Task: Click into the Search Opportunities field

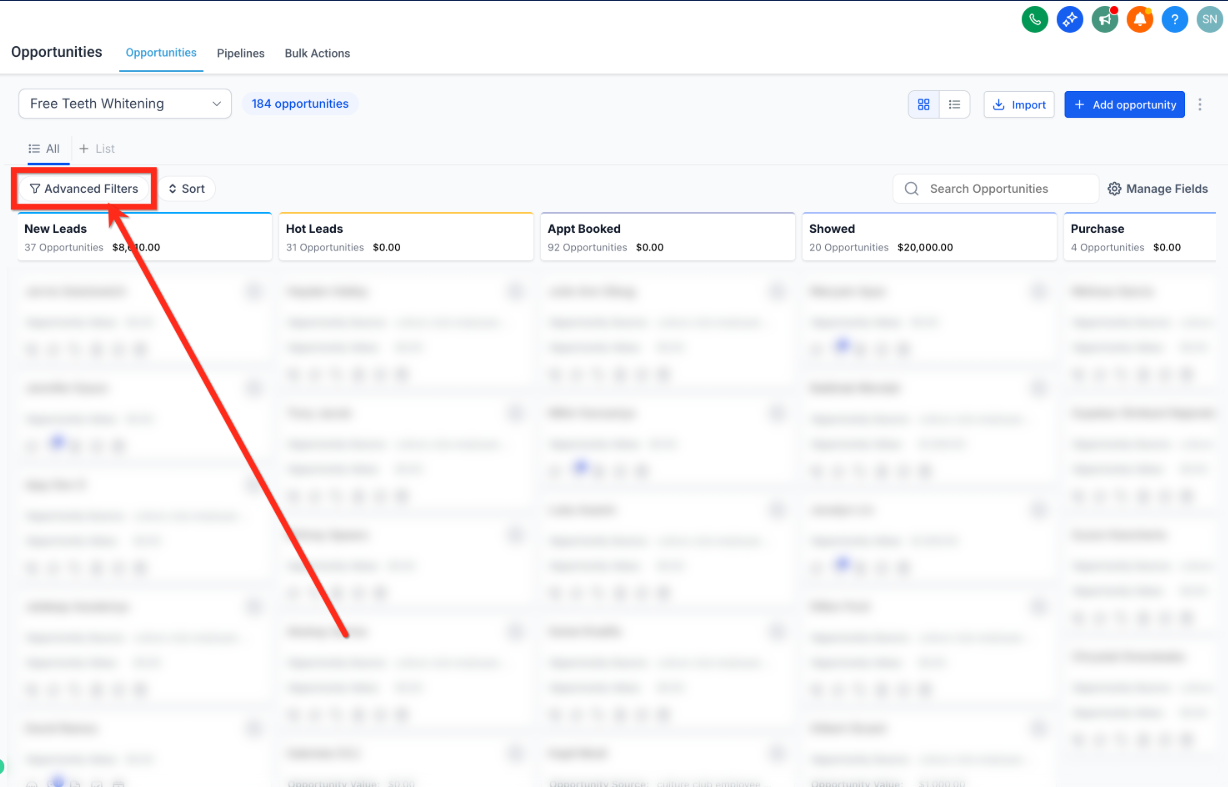Action: coord(995,189)
